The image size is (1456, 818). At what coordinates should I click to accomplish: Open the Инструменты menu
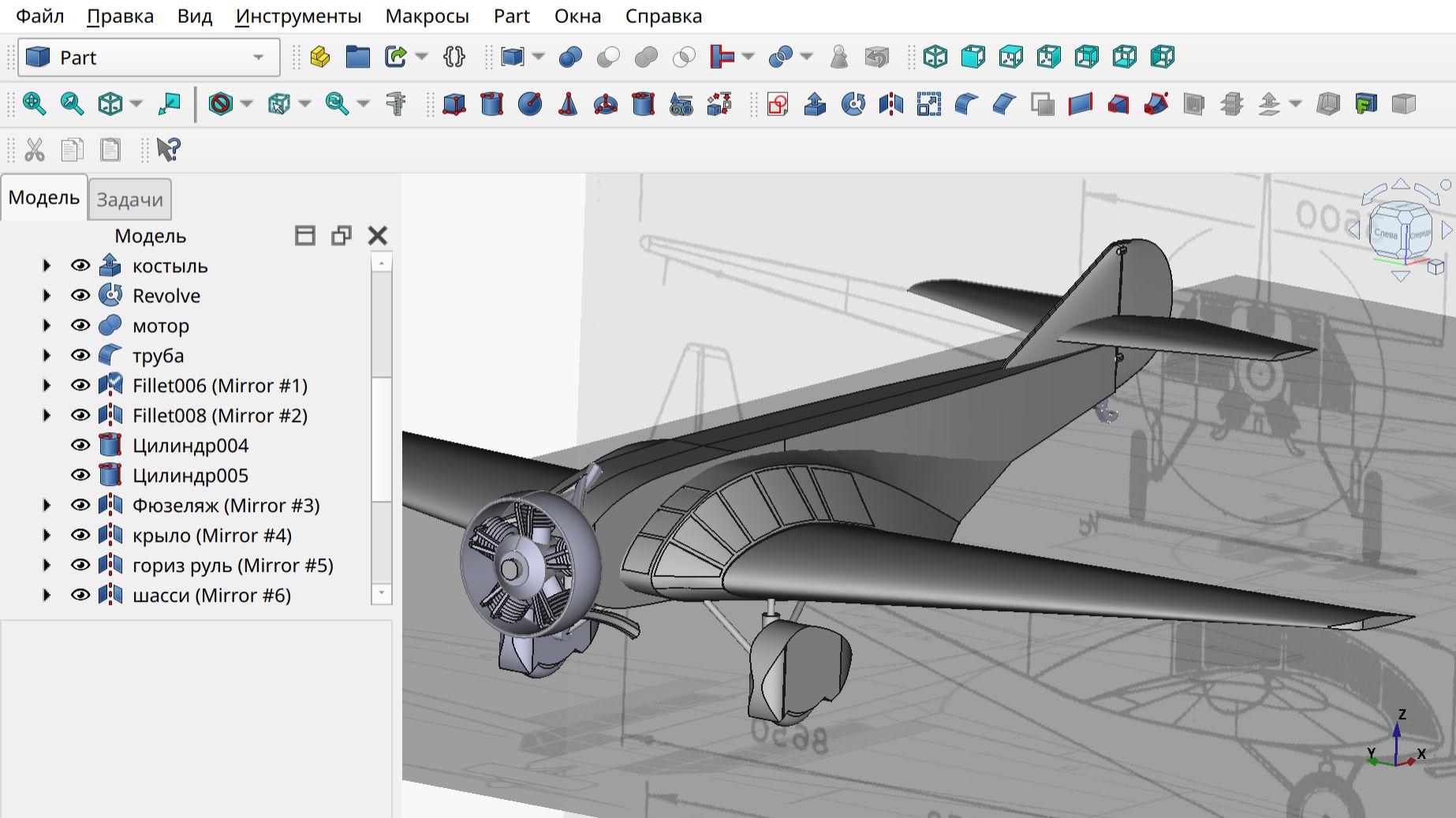point(298,17)
